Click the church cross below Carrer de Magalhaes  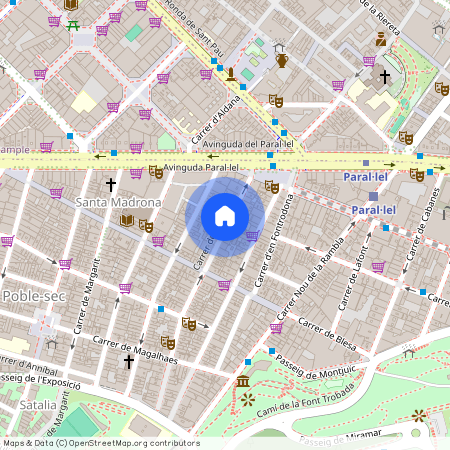point(129,362)
